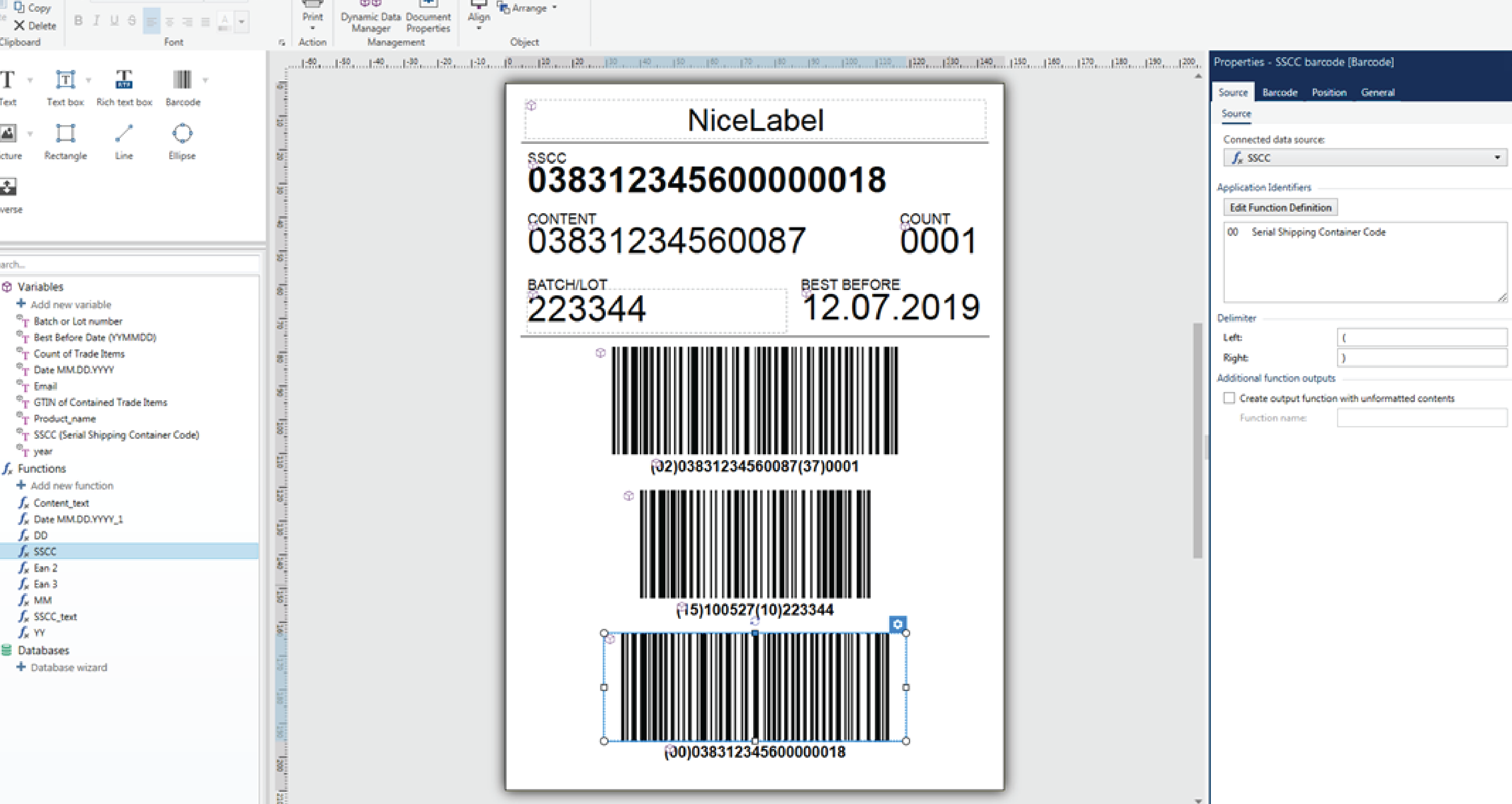This screenshot has height=804, width=1512.
Task: Select the Ean 2 function
Action: [x=45, y=568]
